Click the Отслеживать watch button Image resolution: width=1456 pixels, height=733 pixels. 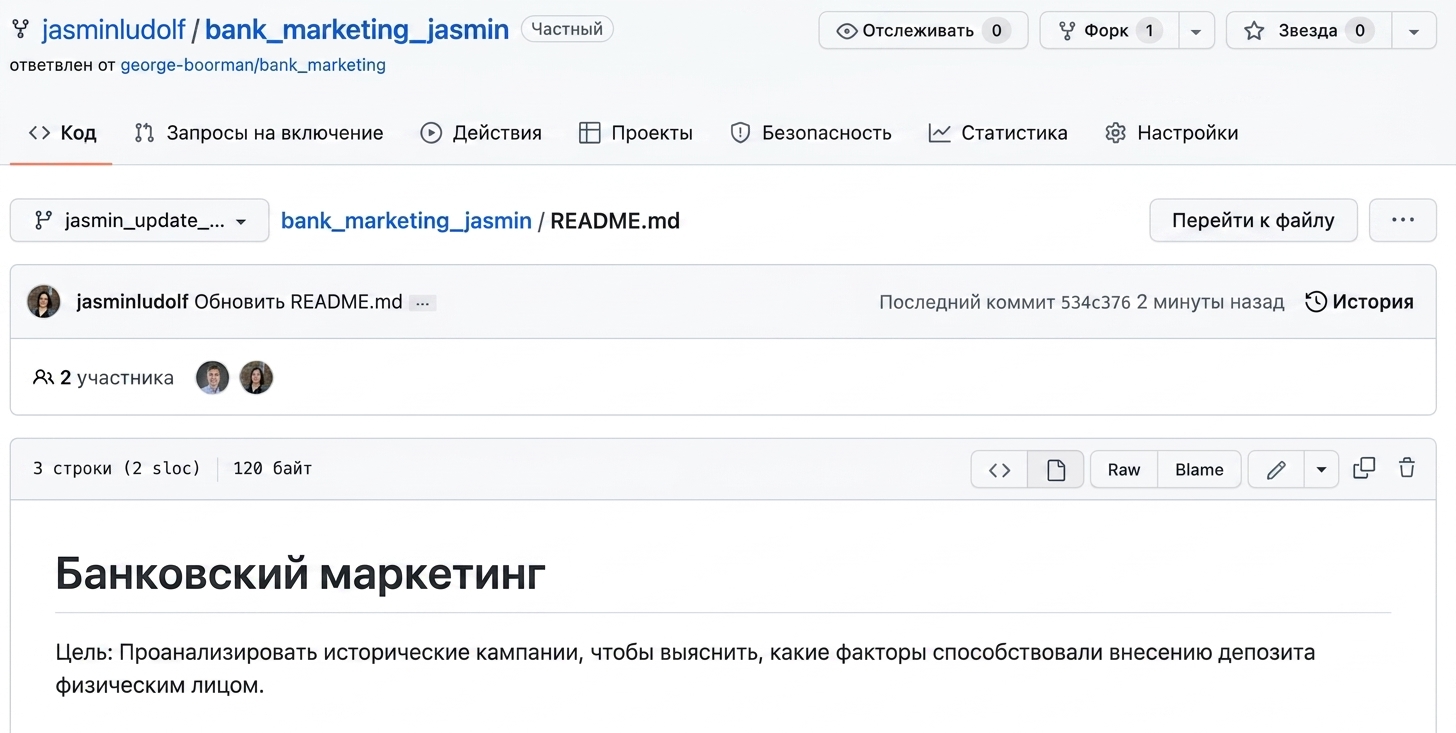point(921,31)
